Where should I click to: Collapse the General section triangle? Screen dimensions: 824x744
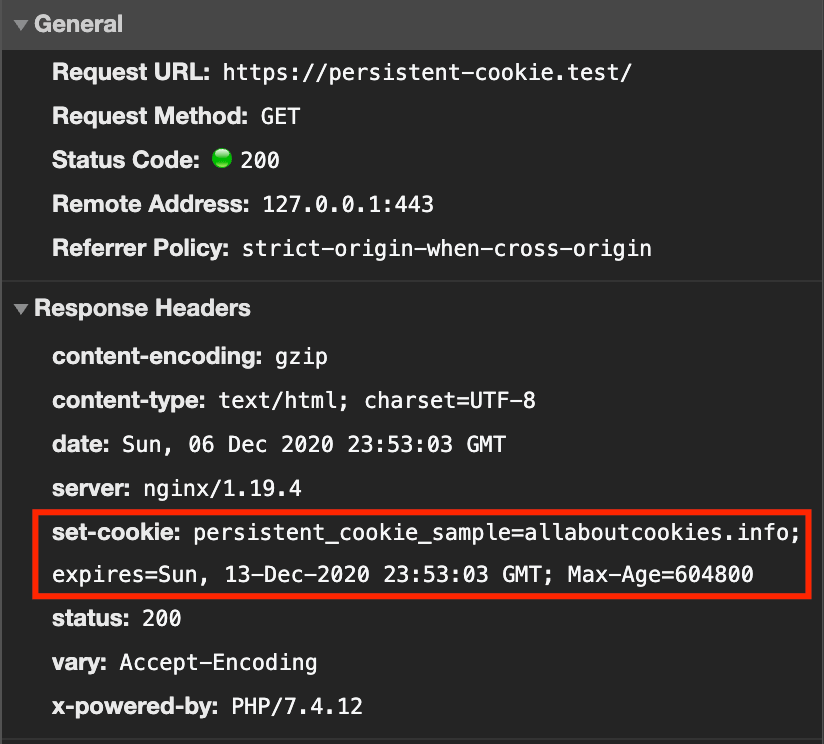click(x=21, y=25)
